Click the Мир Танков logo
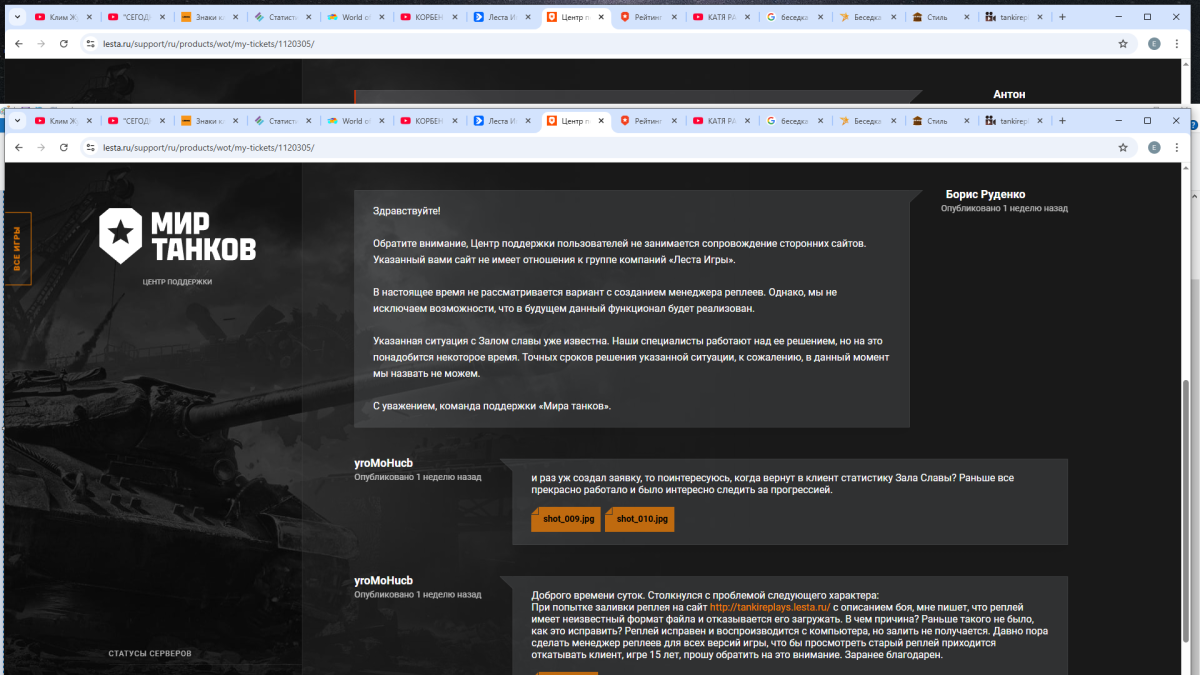The height and width of the screenshot is (675, 1200). (177, 236)
